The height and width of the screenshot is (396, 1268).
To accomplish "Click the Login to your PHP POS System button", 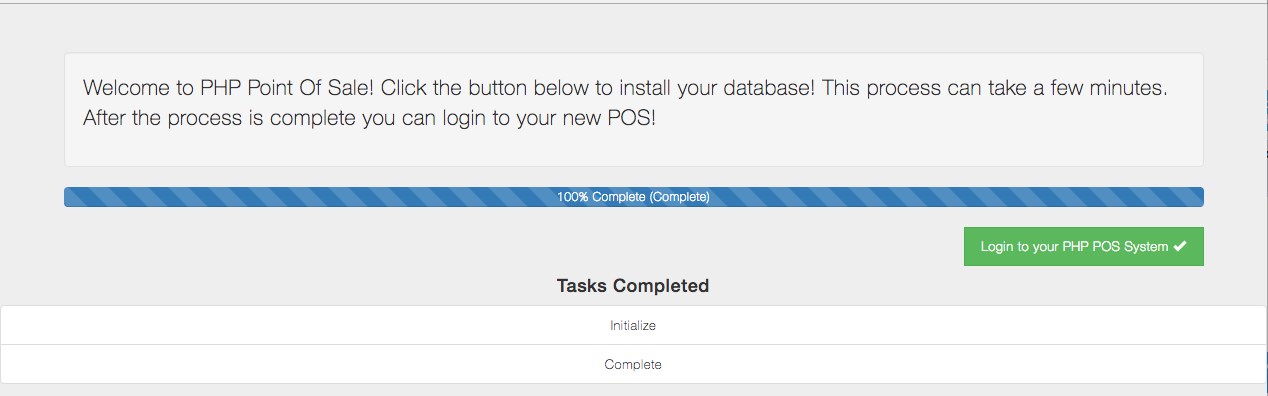I will click(1083, 246).
